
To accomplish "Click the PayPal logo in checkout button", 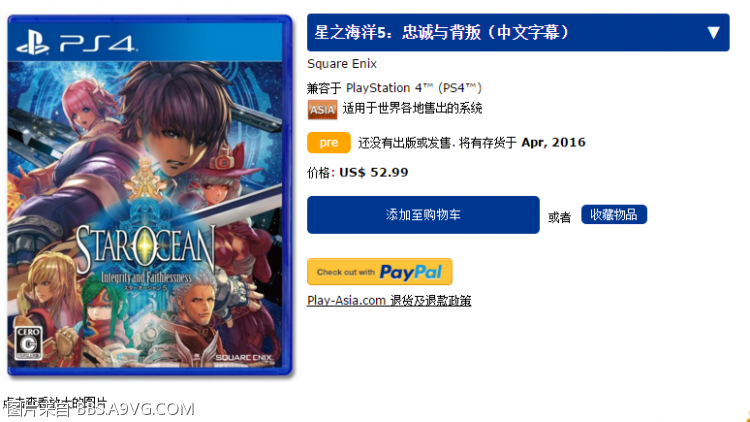I will (410, 272).
